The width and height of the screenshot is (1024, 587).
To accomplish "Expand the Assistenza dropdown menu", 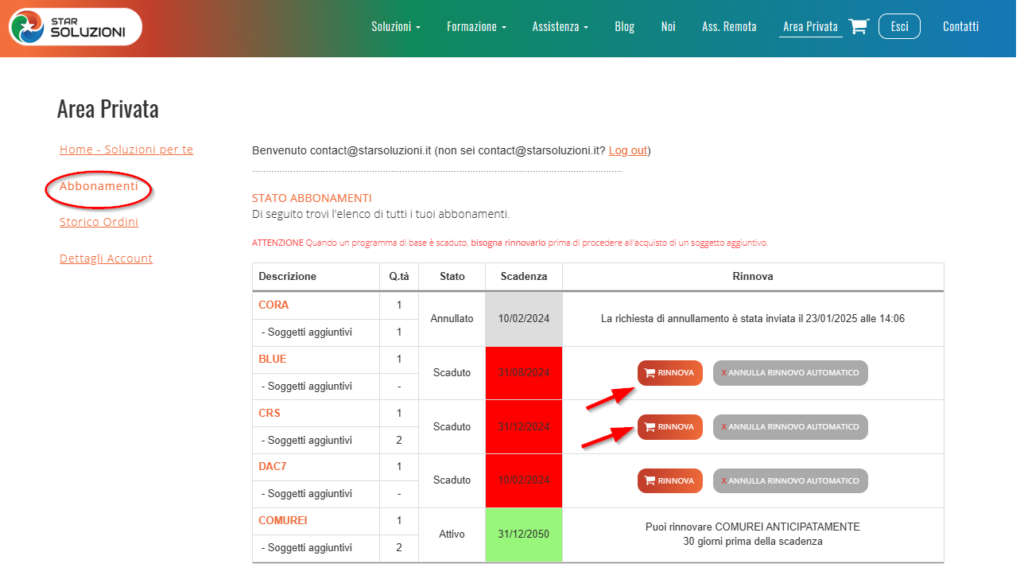I will (560, 27).
